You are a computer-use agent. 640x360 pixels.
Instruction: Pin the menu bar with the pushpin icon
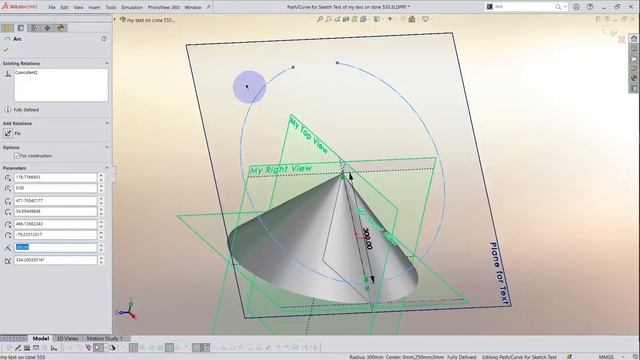(x=209, y=7)
